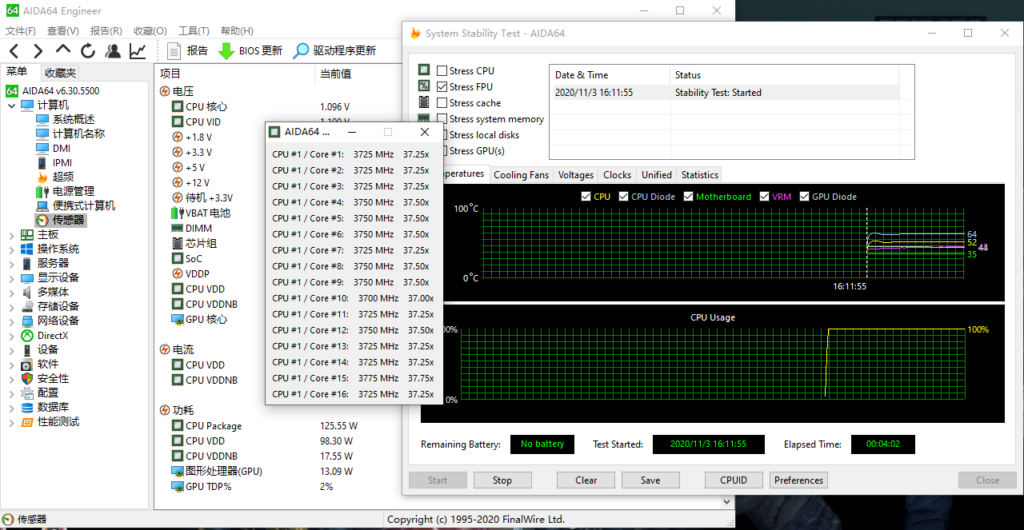Click the Stop button
The height and width of the screenshot is (530, 1024).
click(x=502, y=480)
